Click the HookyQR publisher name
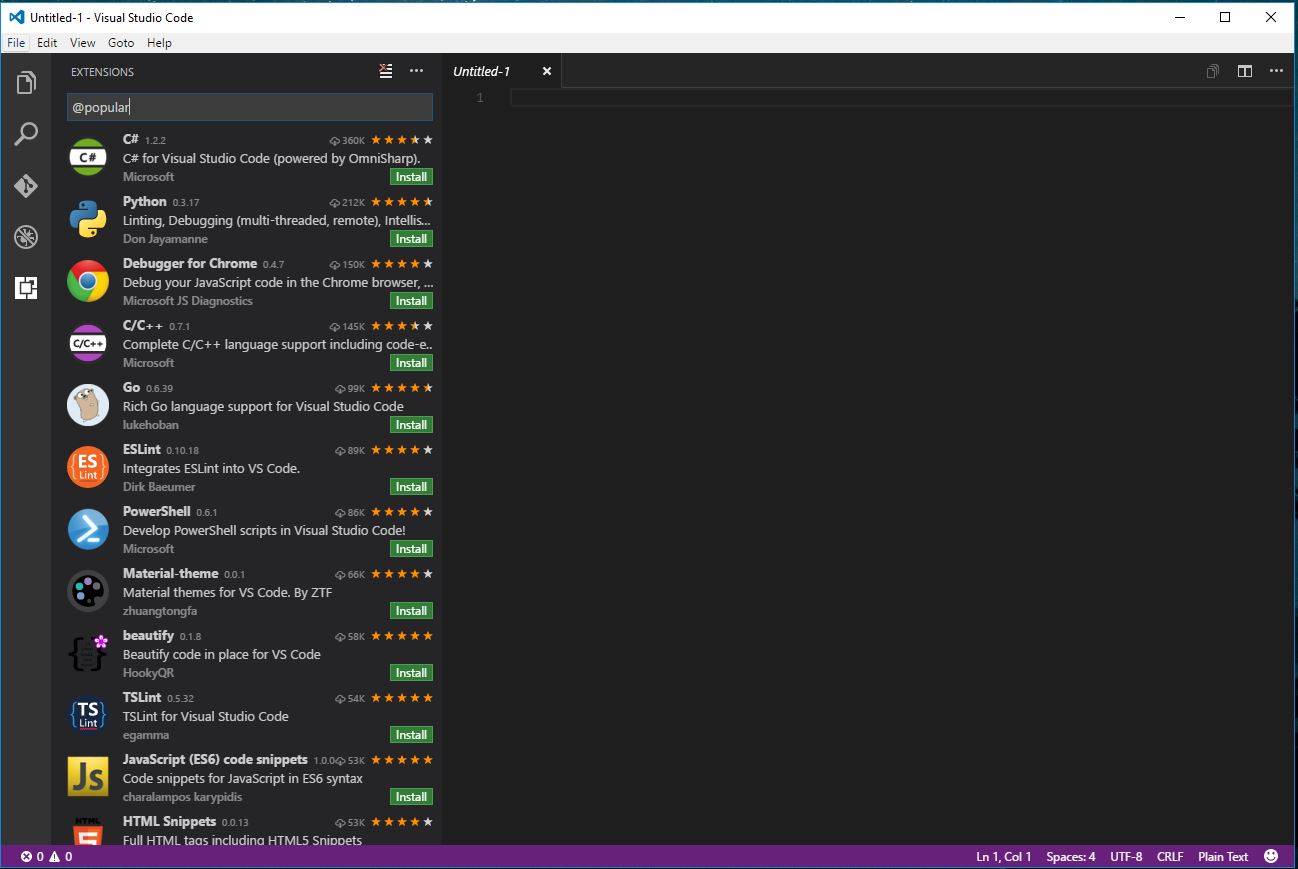 coord(148,673)
